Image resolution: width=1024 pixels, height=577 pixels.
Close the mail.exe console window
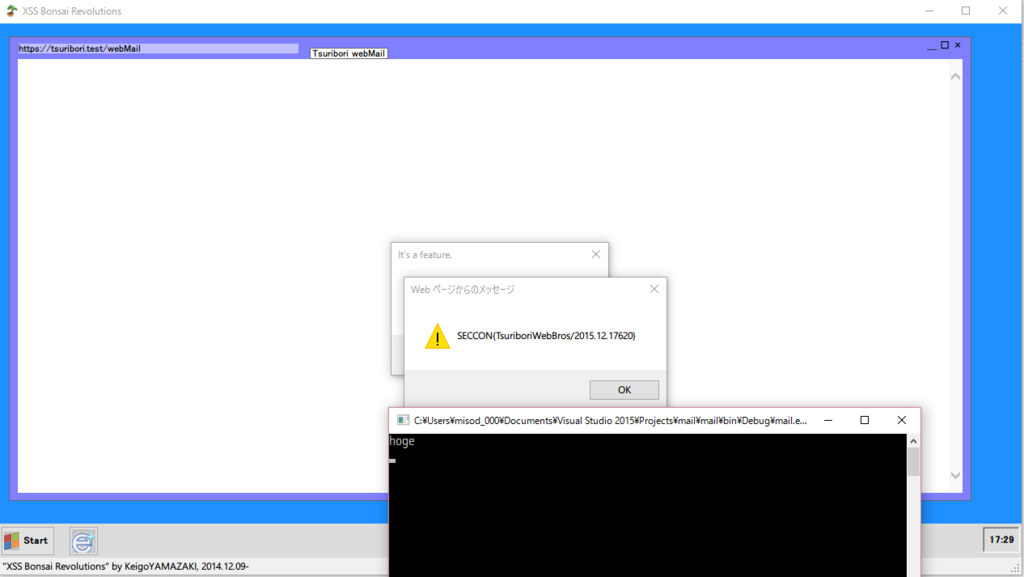[x=902, y=420]
